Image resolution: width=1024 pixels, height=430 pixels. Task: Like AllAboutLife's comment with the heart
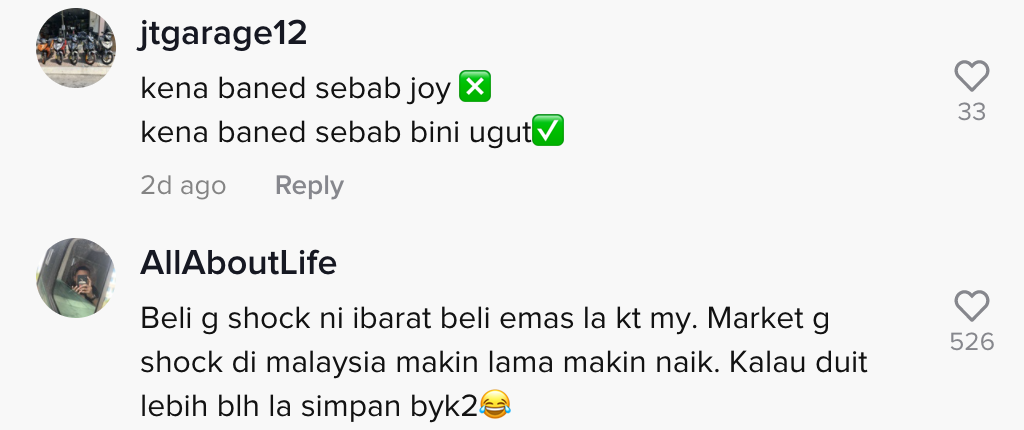tap(972, 306)
